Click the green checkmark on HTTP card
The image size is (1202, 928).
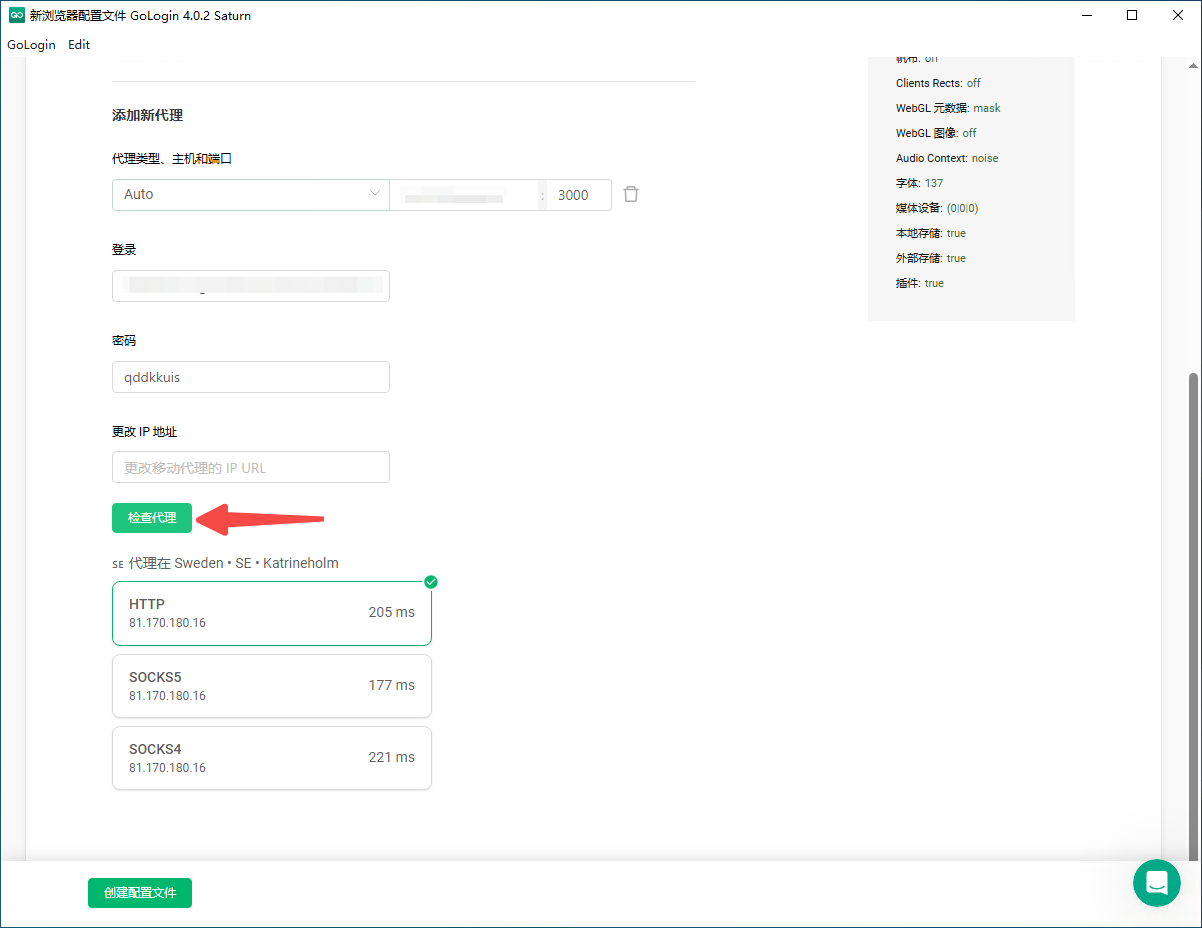point(431,582)
